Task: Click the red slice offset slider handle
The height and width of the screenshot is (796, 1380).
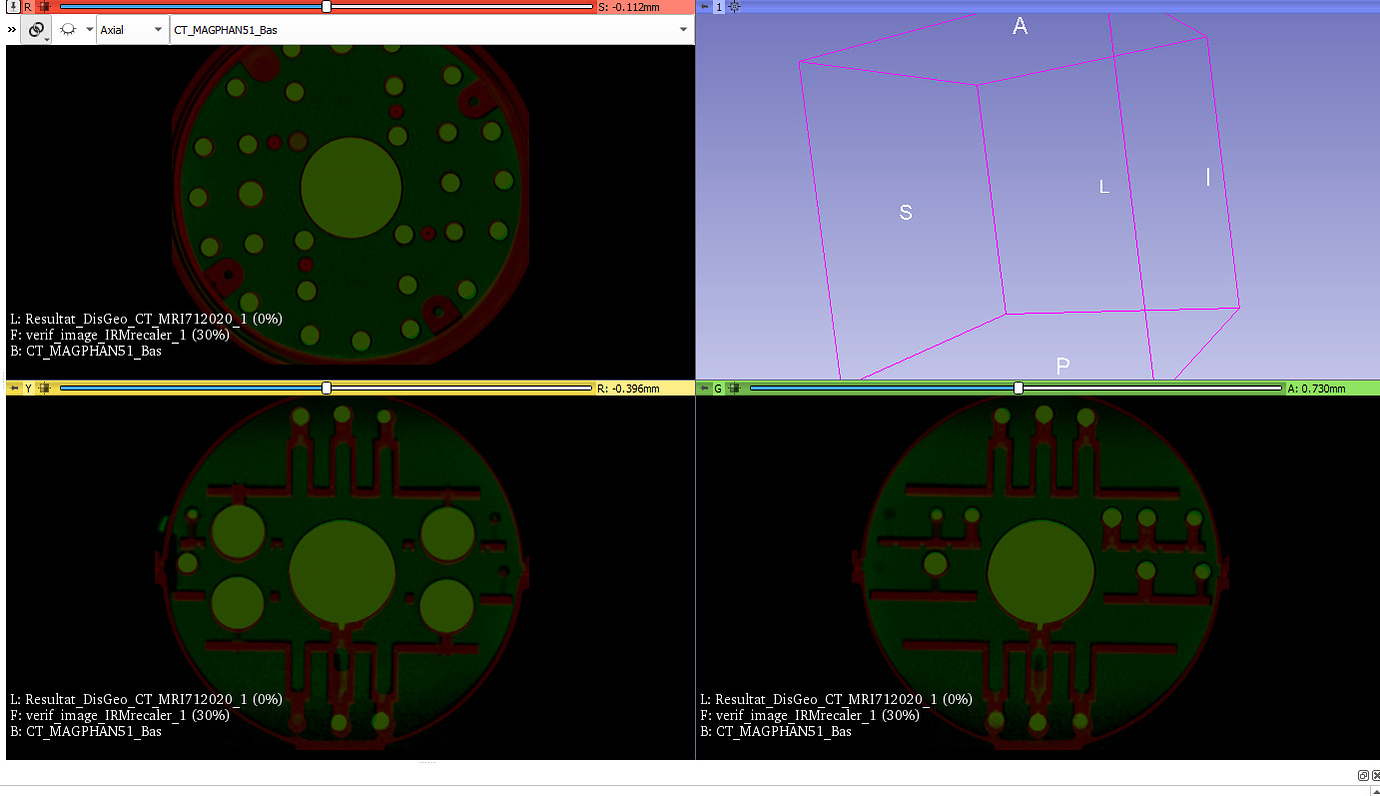Action: [x=326, y=6]
